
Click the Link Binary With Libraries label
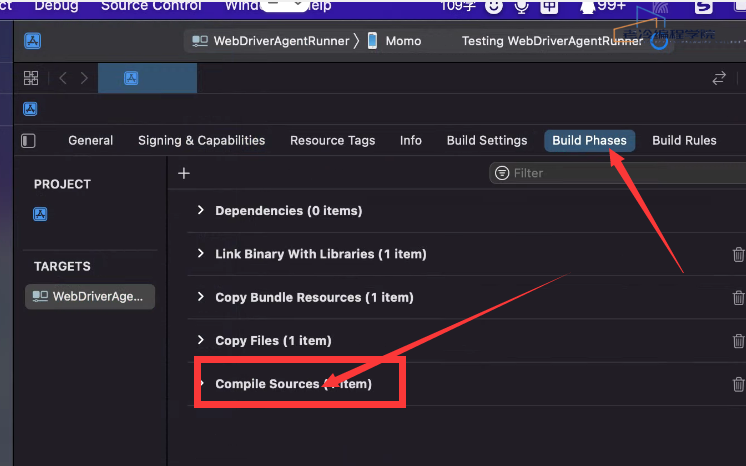pyautogui.click(x=321, y=254)
